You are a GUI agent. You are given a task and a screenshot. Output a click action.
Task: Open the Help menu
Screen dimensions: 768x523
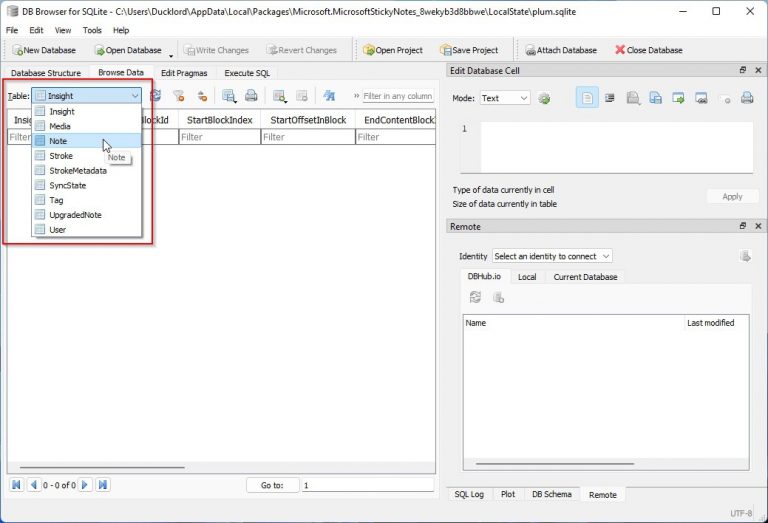tap(121, 30)
